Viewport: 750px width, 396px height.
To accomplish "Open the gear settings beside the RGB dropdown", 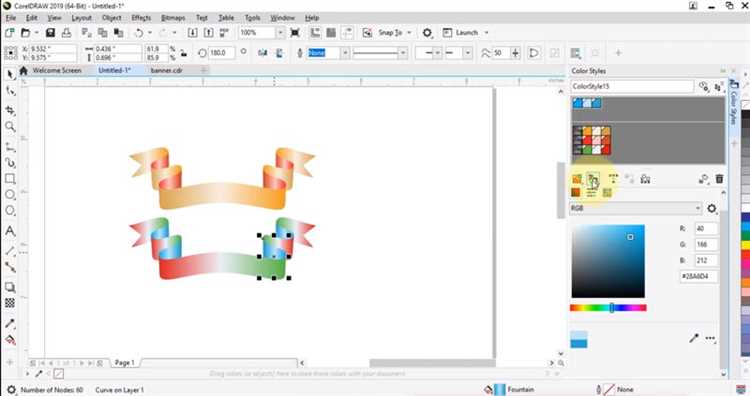I will [712, 209].
